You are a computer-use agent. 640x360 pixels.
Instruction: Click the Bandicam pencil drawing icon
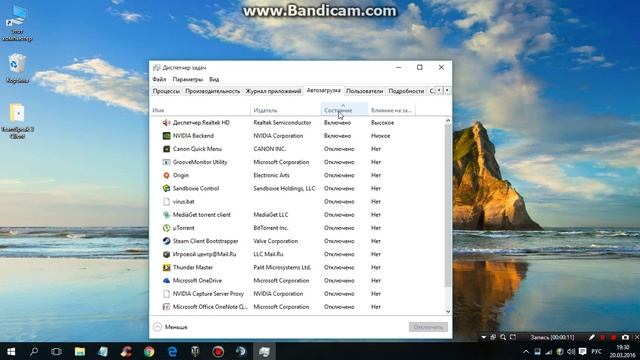pyautogui.click(x=592, y=337)
